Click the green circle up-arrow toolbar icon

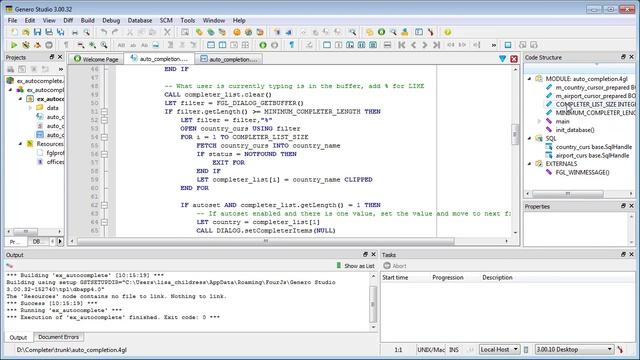pyautogui.click(x=263, y=45)
